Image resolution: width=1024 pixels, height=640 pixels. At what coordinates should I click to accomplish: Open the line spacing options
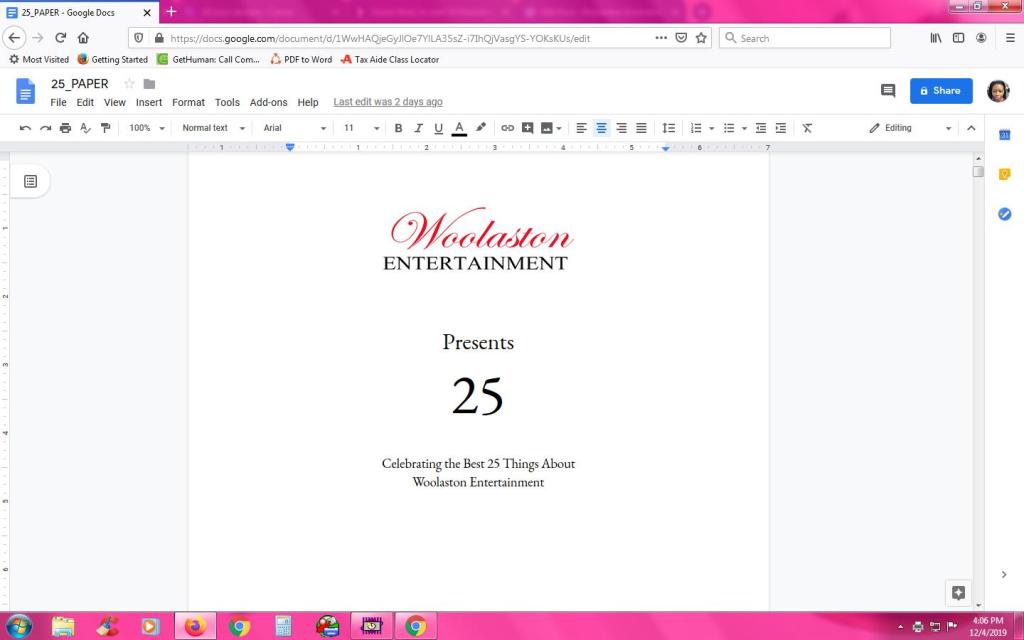coord(669,128)
